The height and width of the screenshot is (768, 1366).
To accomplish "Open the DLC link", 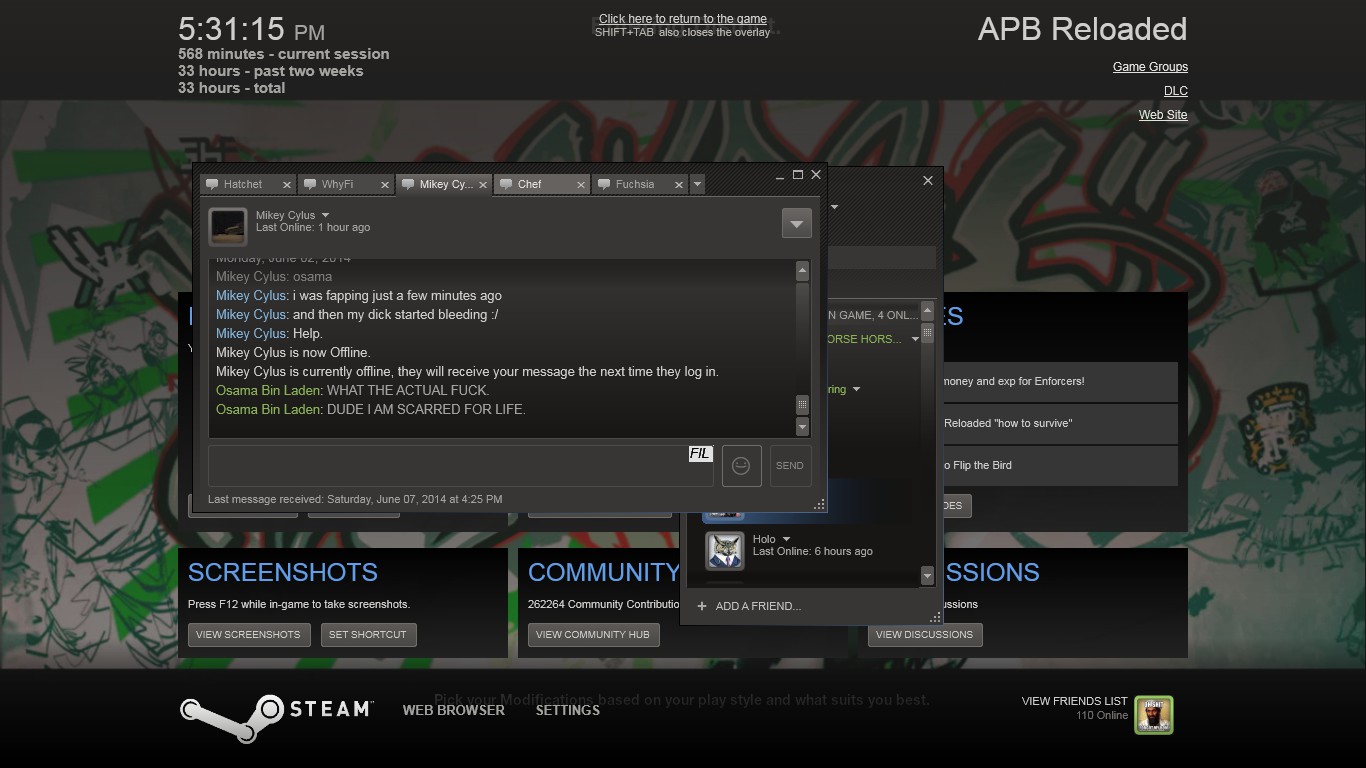I will pos(1176,91).
